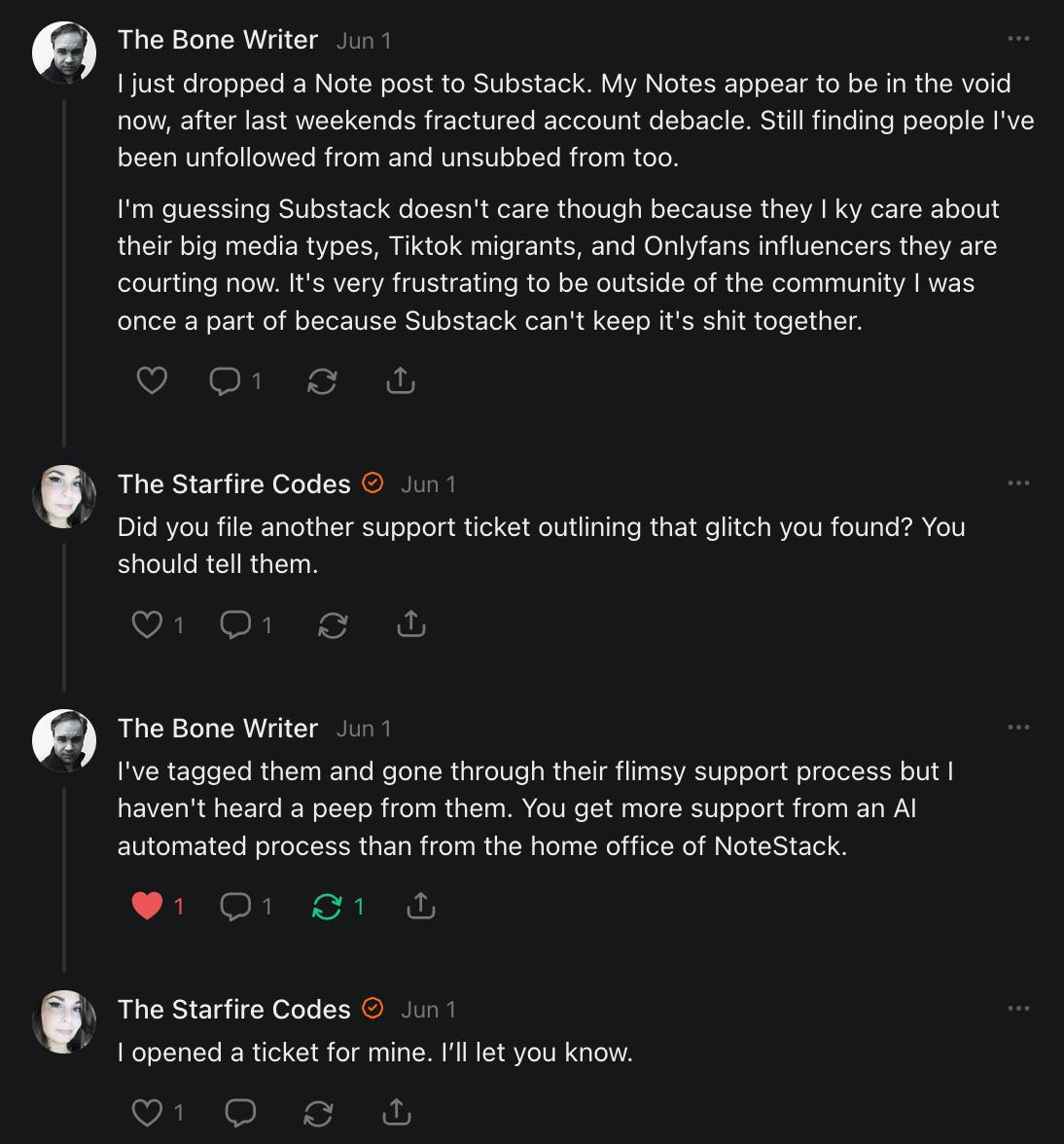This screenshot has height=1144, width=1064.
Task: Open The Starfire Codes profile name link
Action: pos(234,484)
